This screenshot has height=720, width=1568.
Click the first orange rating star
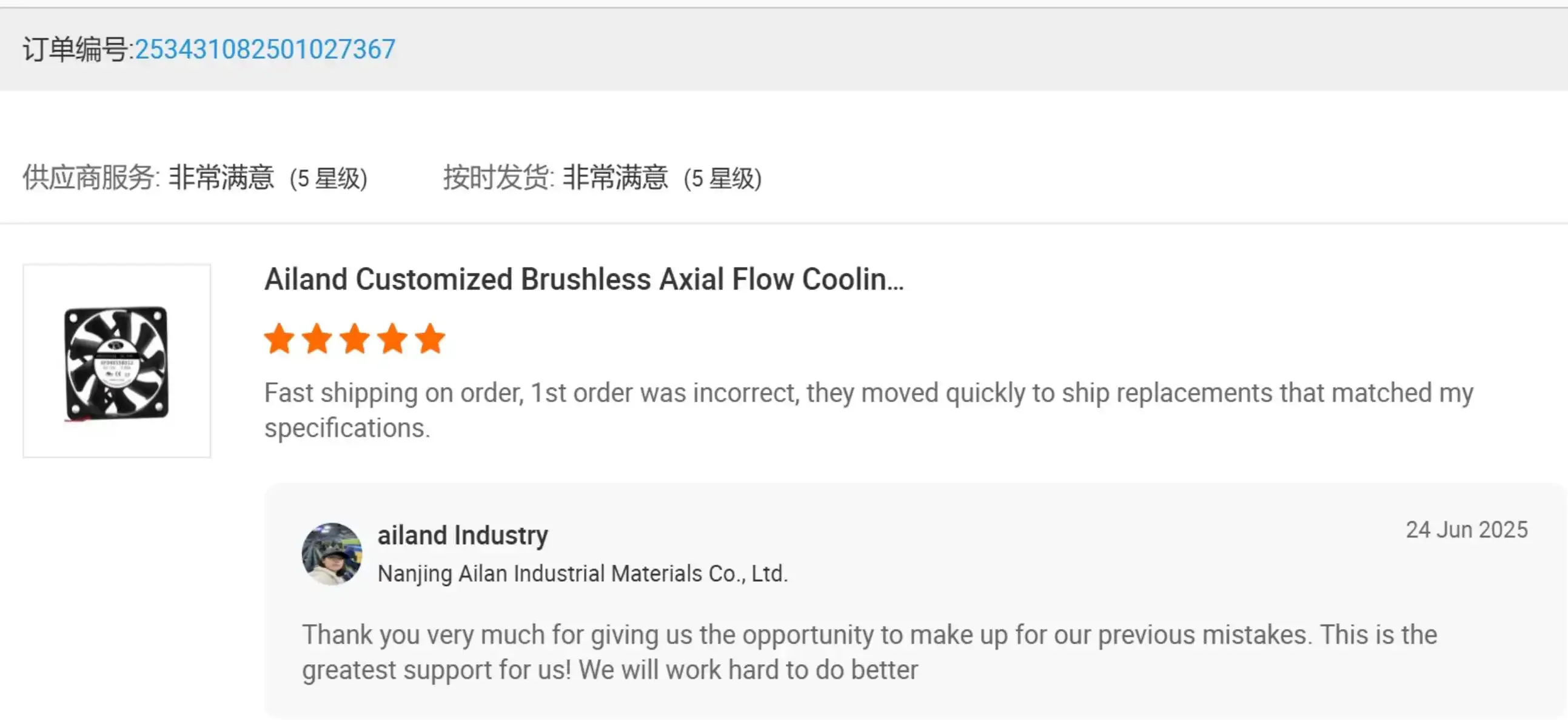point(280,338)
